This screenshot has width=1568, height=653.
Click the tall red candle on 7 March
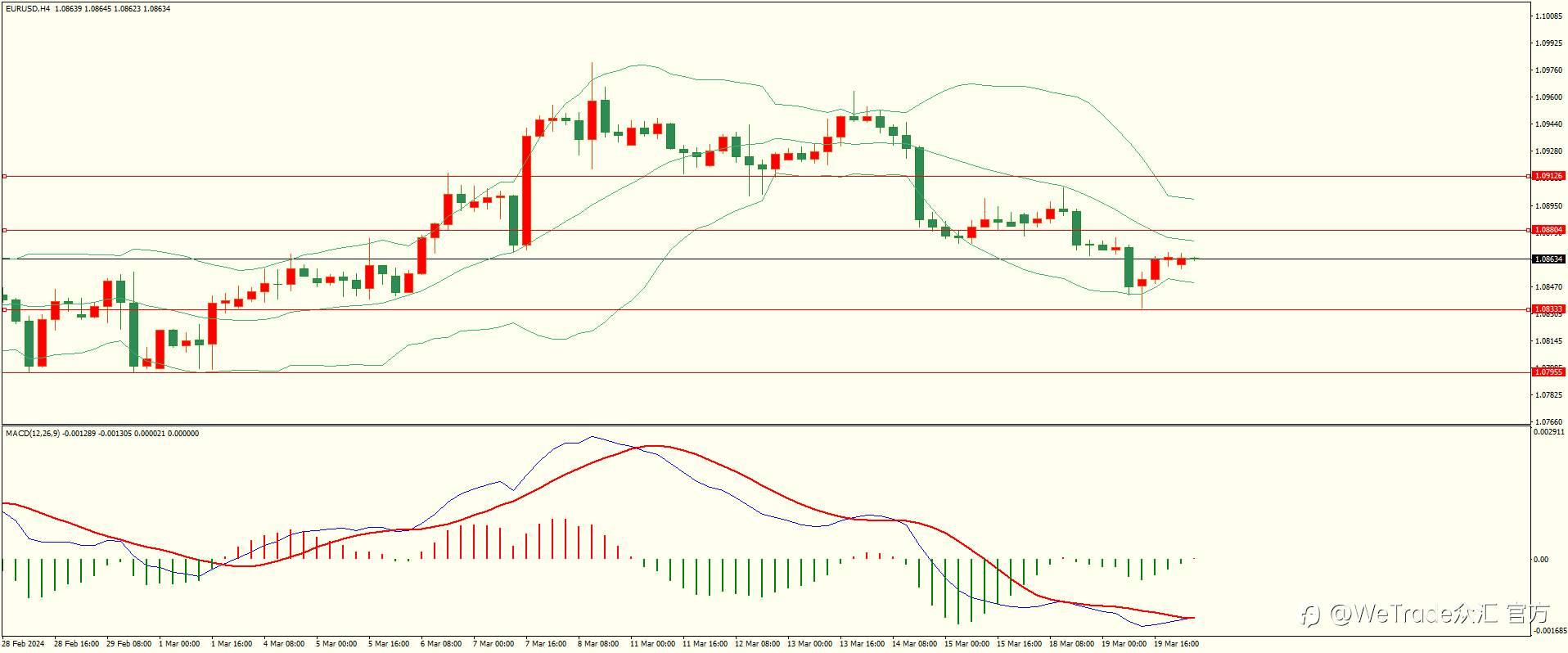pyautogui.click(x=526, y=190)
